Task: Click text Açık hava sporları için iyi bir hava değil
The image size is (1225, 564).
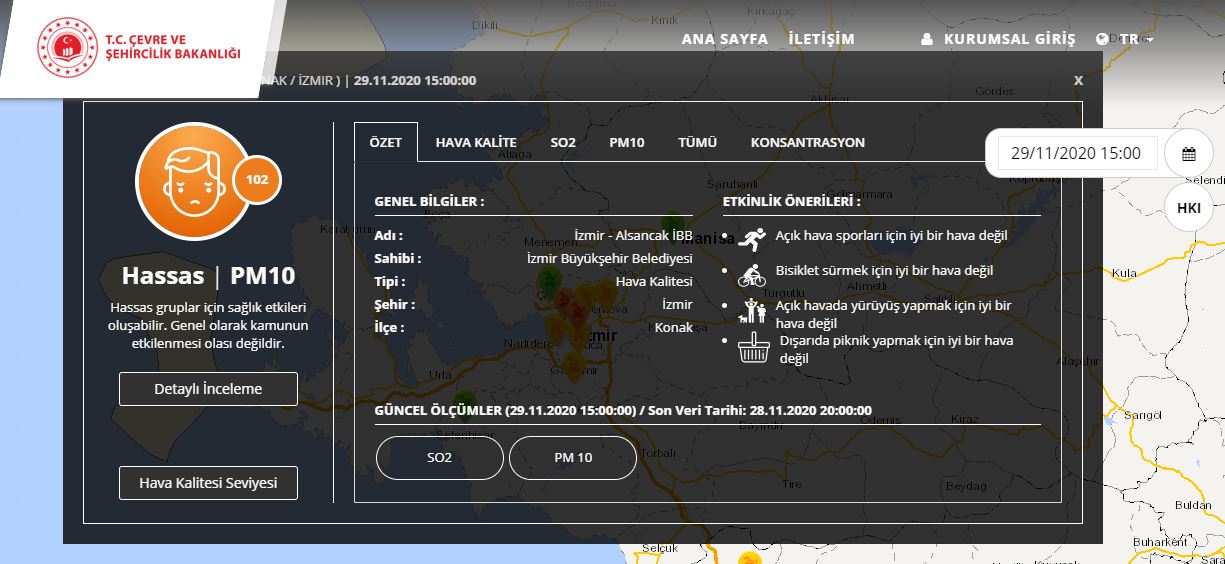Action: click(891, 236)
